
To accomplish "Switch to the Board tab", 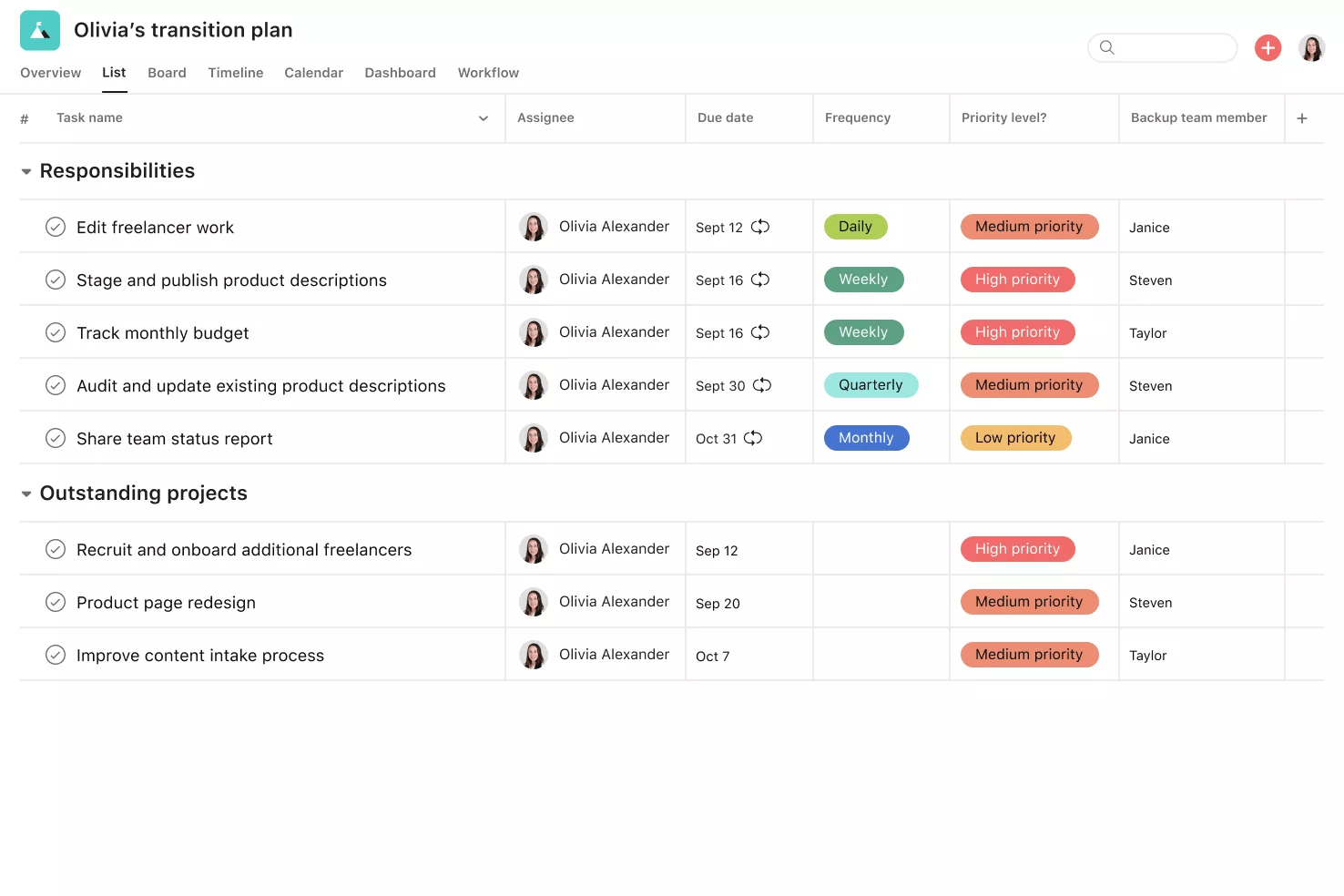I will [x=167, y=73].
